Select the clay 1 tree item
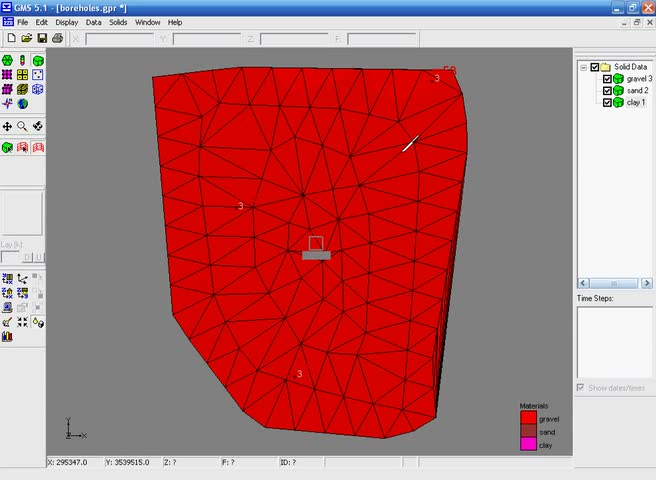Screen dimensions: 656x480 click(x=636, y=103)
